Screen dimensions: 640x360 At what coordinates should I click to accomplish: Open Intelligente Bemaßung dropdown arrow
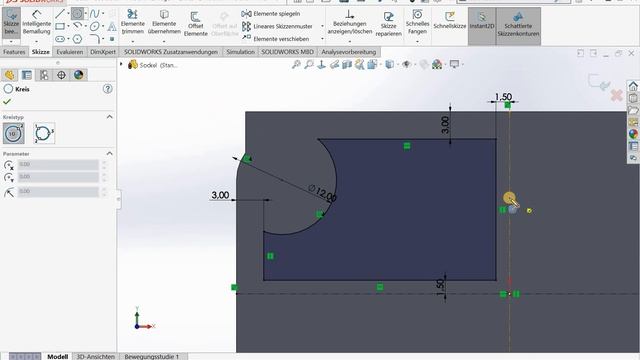coord(36,42)
